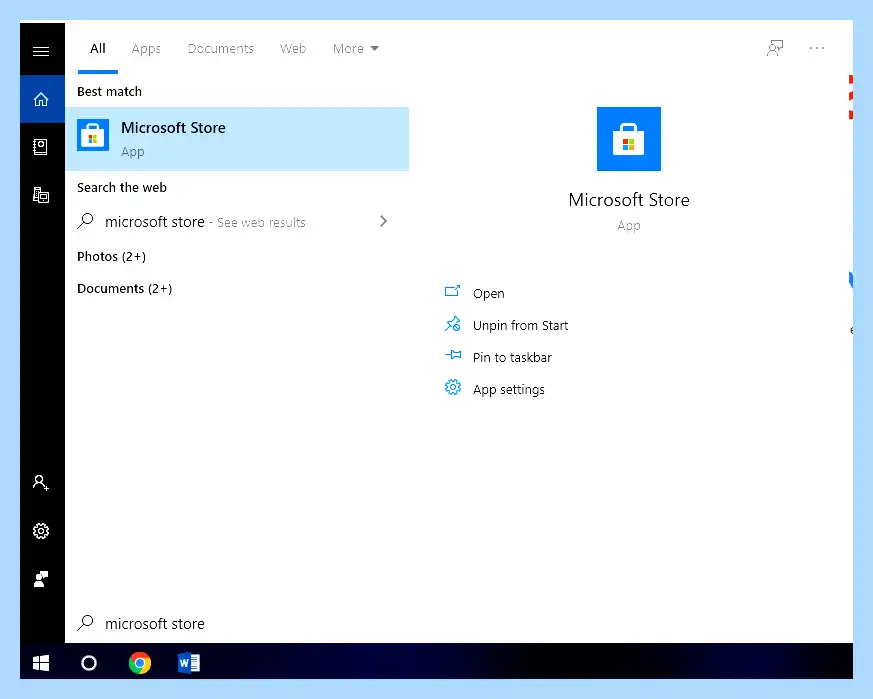Click the Unpin from Start icon

click(453, 324)
